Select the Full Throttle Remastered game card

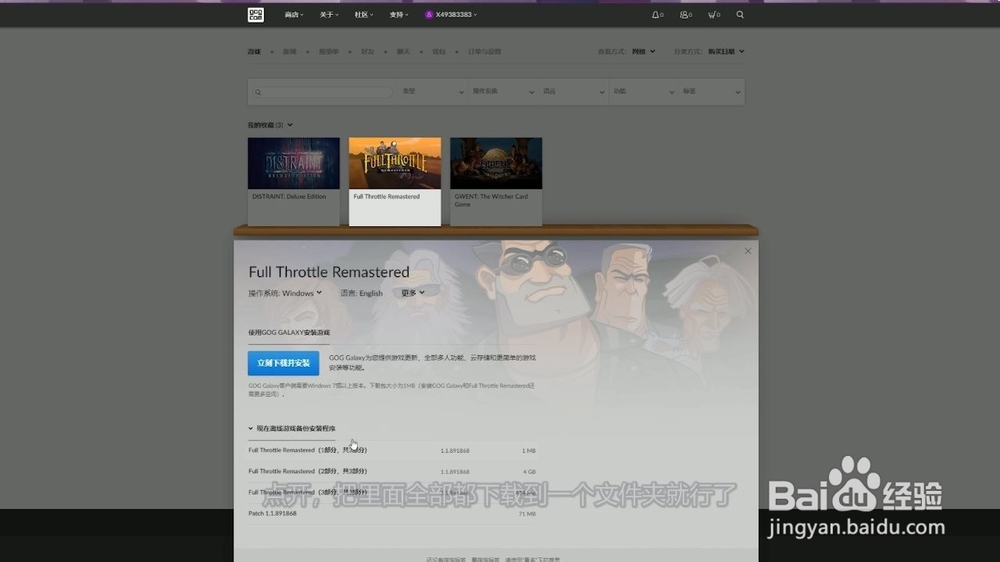click(x=395, y=181)
